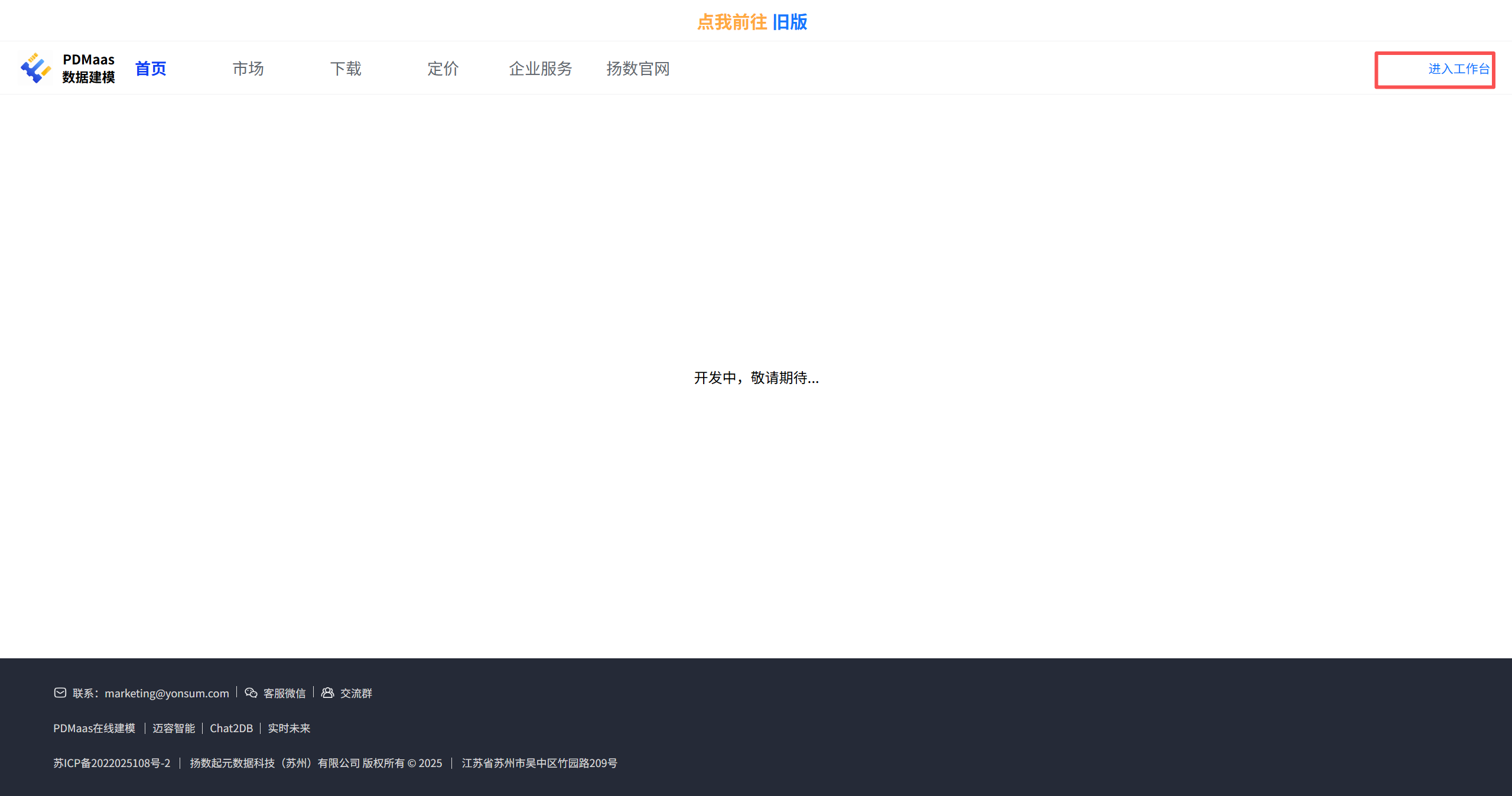
Task: Follow the PDMaas在线建模 footer link
Action: (95, 728)
